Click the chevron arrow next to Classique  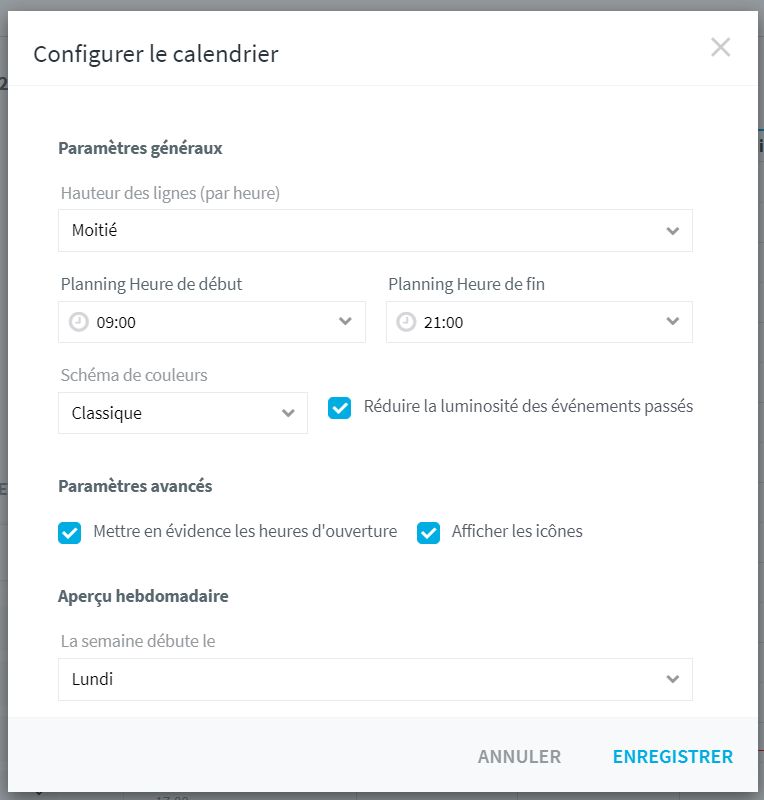(288, 413)
